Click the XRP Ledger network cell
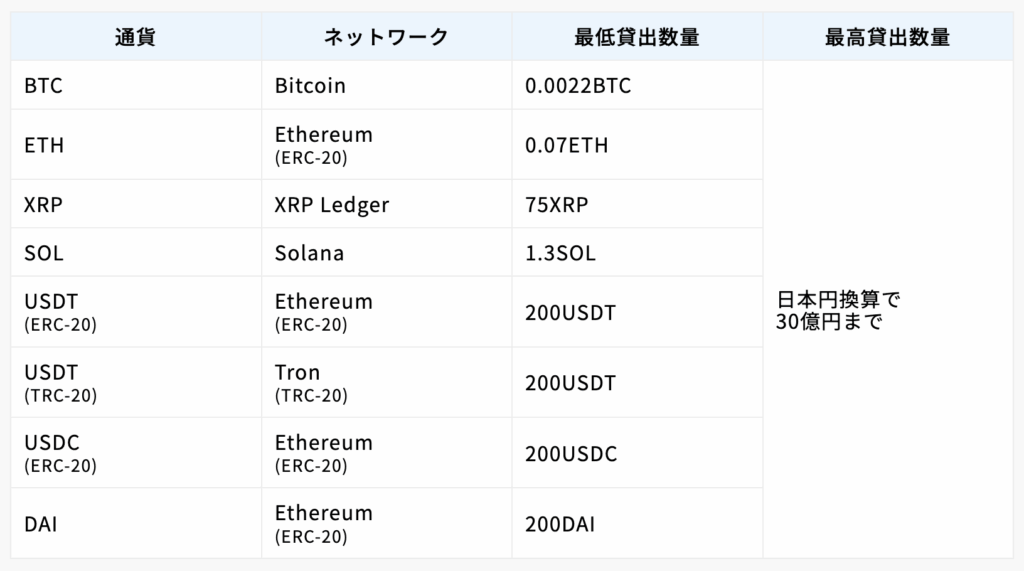The width and height of the screenshot is (1024, 571). click(x=332, y=205)
